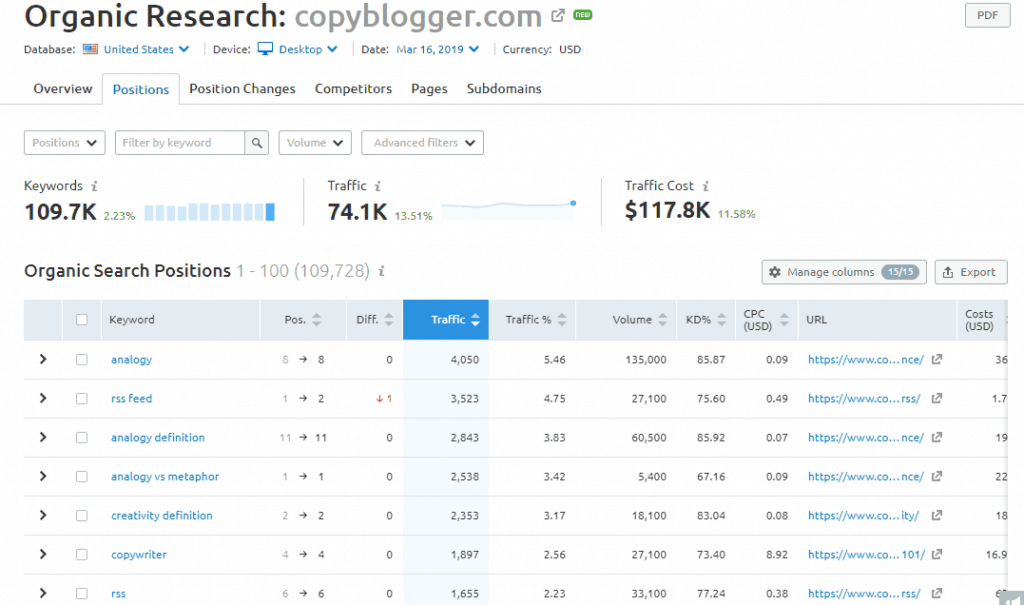1024x605 pixels.
Task: Click the PDF button
Action: tap(987, 15)
